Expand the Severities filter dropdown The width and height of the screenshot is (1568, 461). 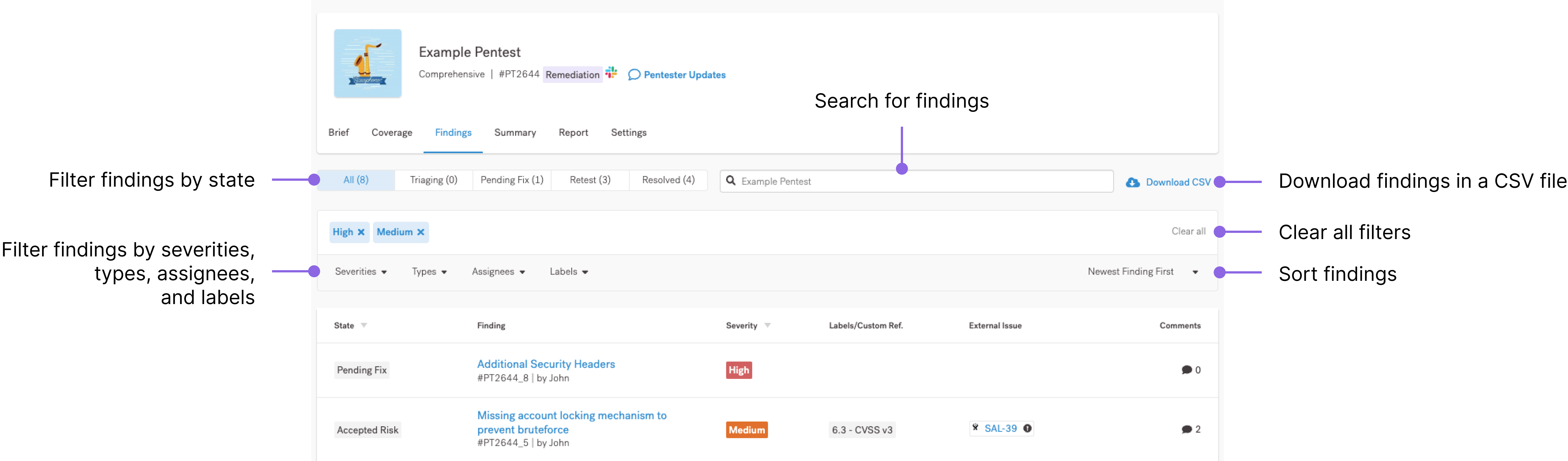pos(361,272)
